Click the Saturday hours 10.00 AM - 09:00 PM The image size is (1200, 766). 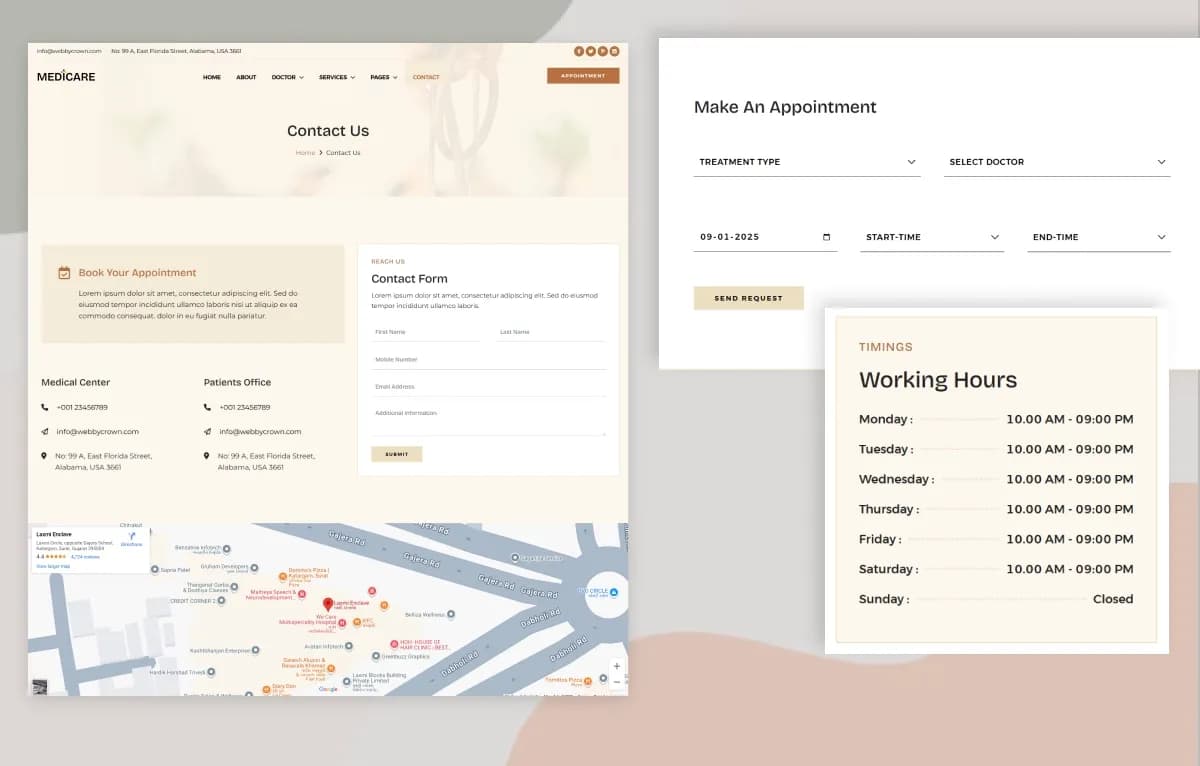pos(1070,569)
